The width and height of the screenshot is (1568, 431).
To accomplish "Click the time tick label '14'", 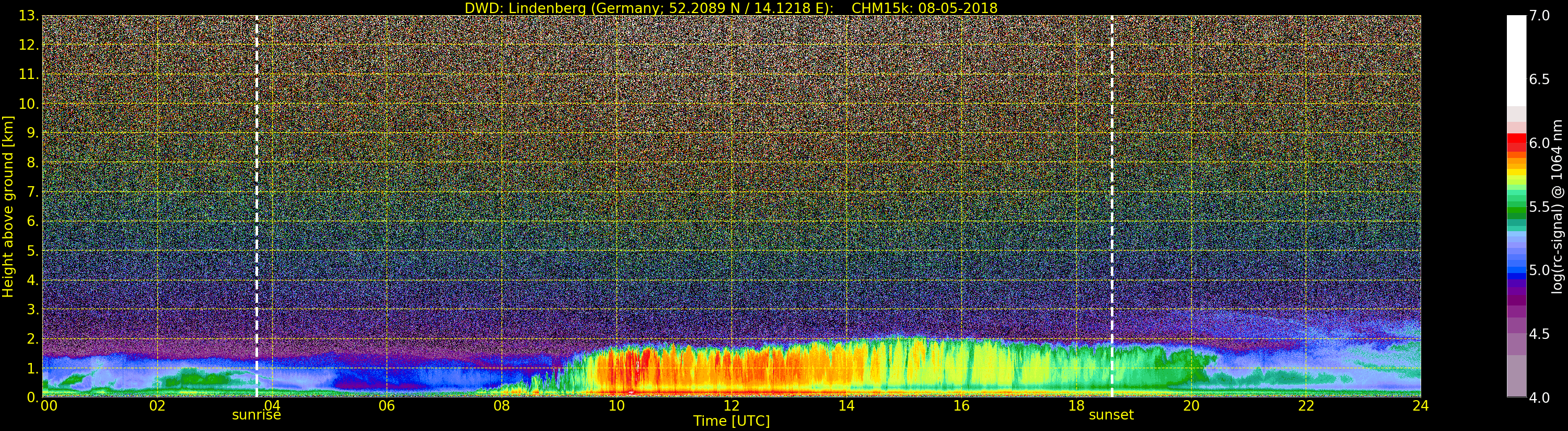I will (846, 405).
